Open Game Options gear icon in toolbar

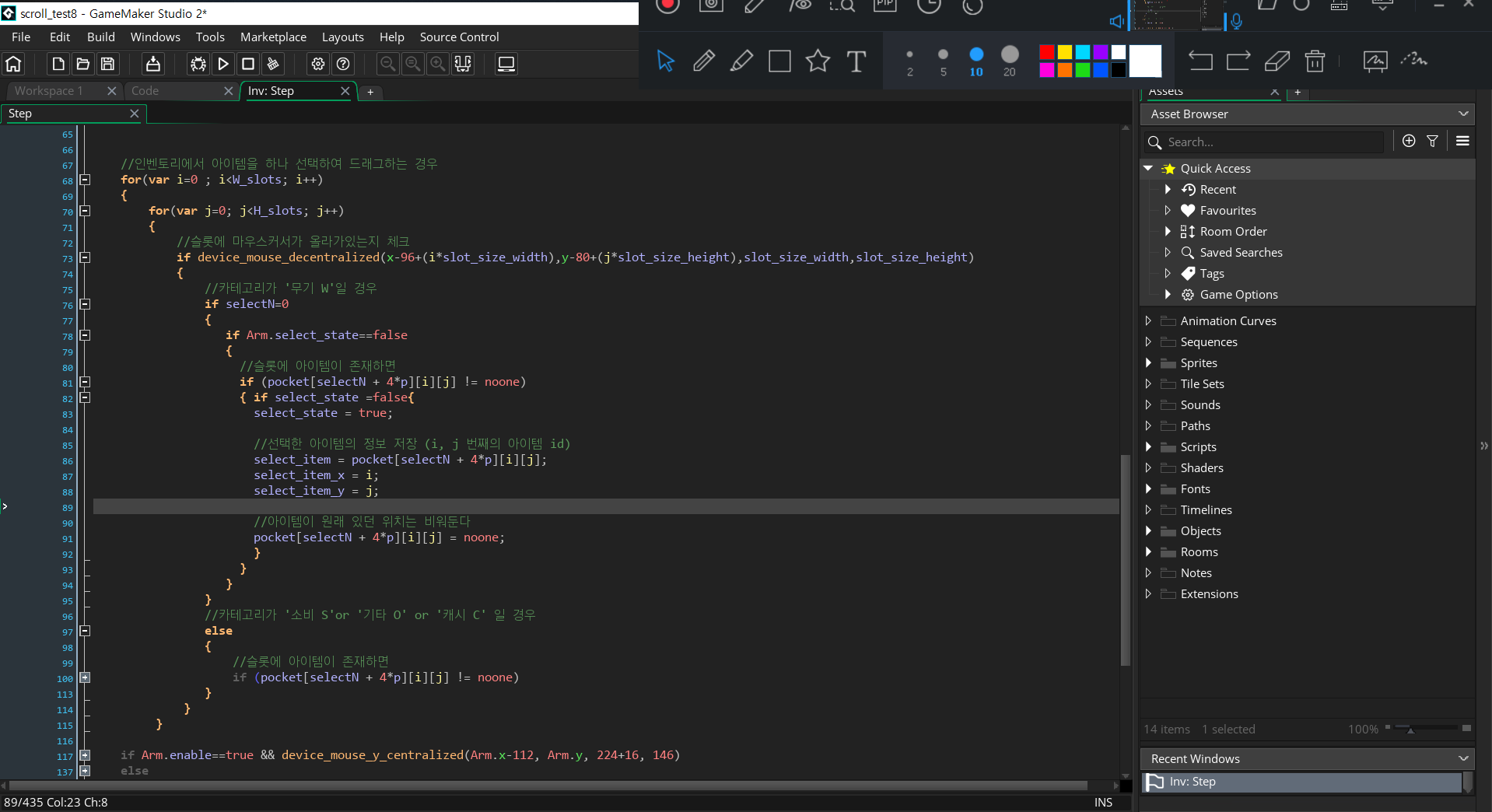[318, 64]
